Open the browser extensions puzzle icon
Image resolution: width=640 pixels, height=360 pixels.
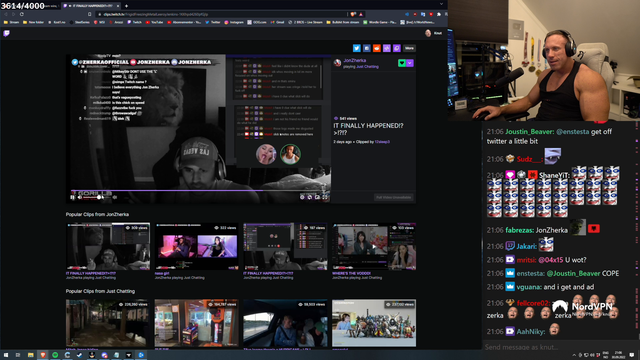439,14
